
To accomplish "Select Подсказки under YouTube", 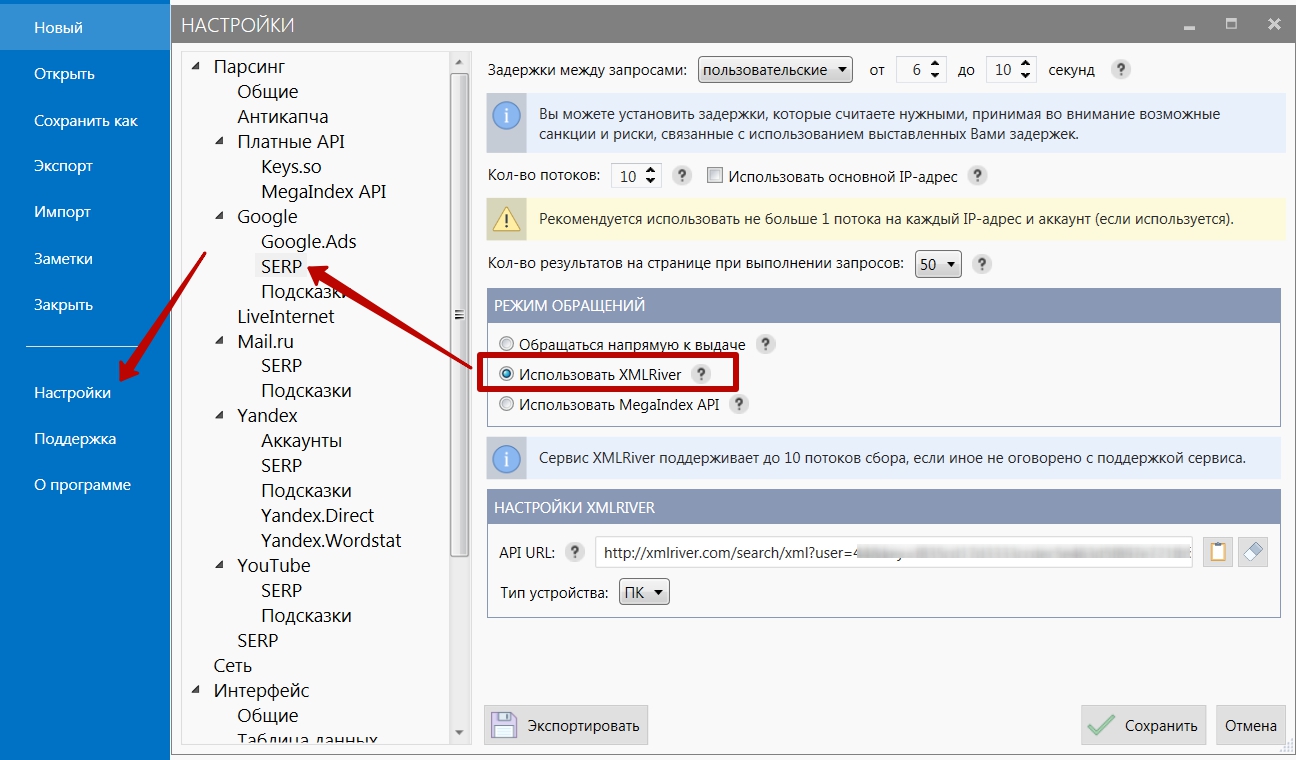I will point(306,616).
